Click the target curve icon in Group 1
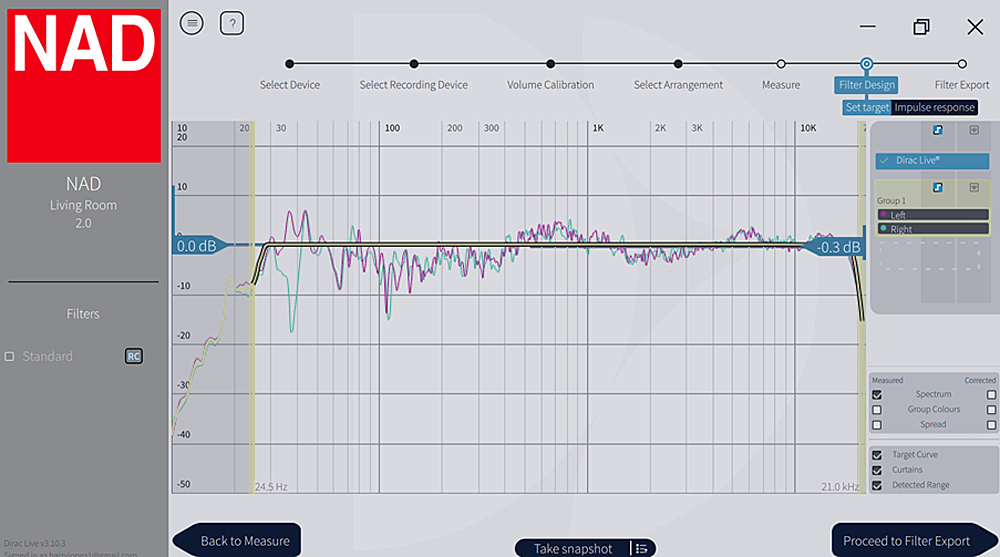 tap(938, 187)
